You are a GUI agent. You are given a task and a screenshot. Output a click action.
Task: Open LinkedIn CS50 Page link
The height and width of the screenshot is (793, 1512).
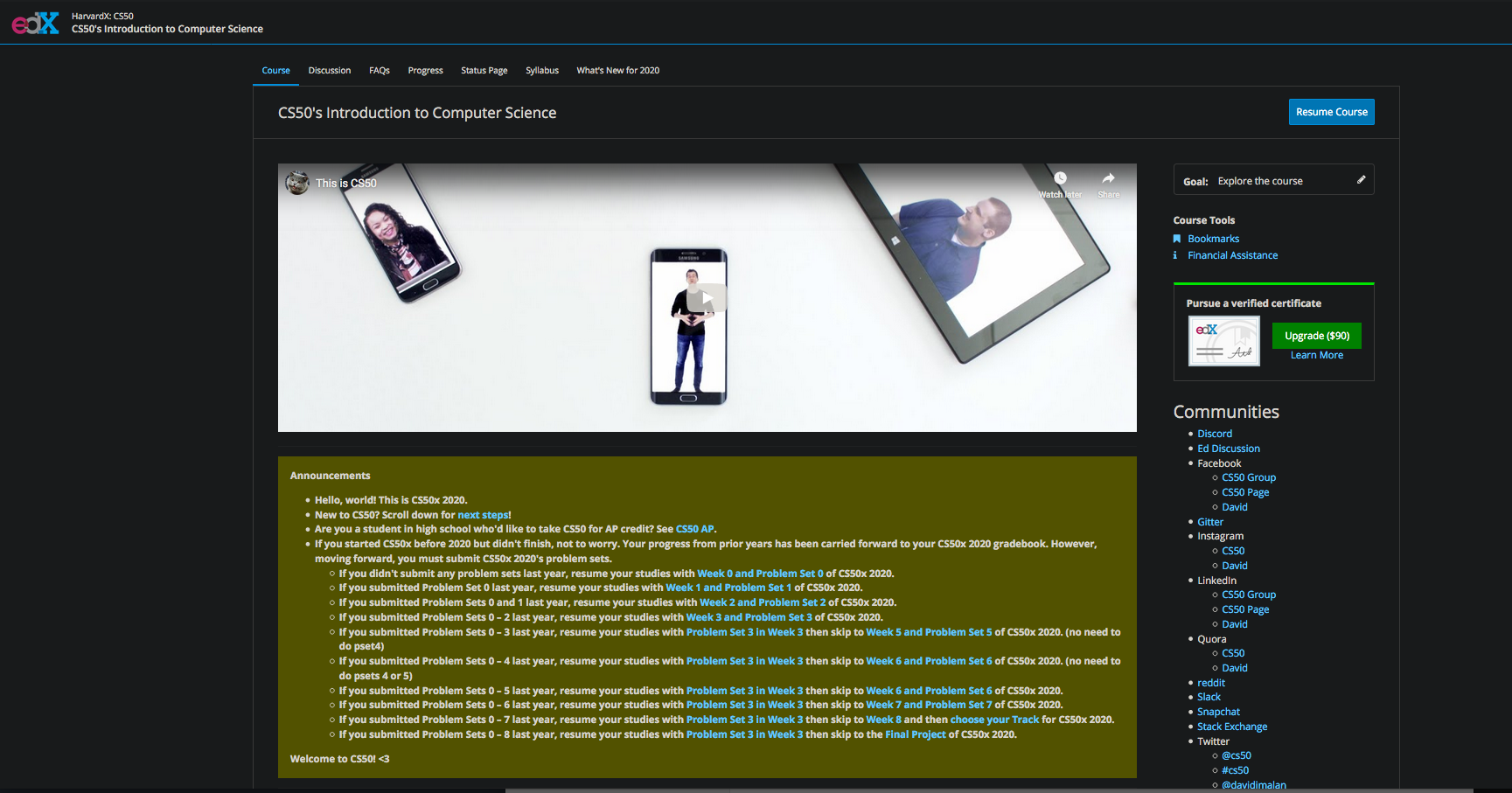(1245, 609)
